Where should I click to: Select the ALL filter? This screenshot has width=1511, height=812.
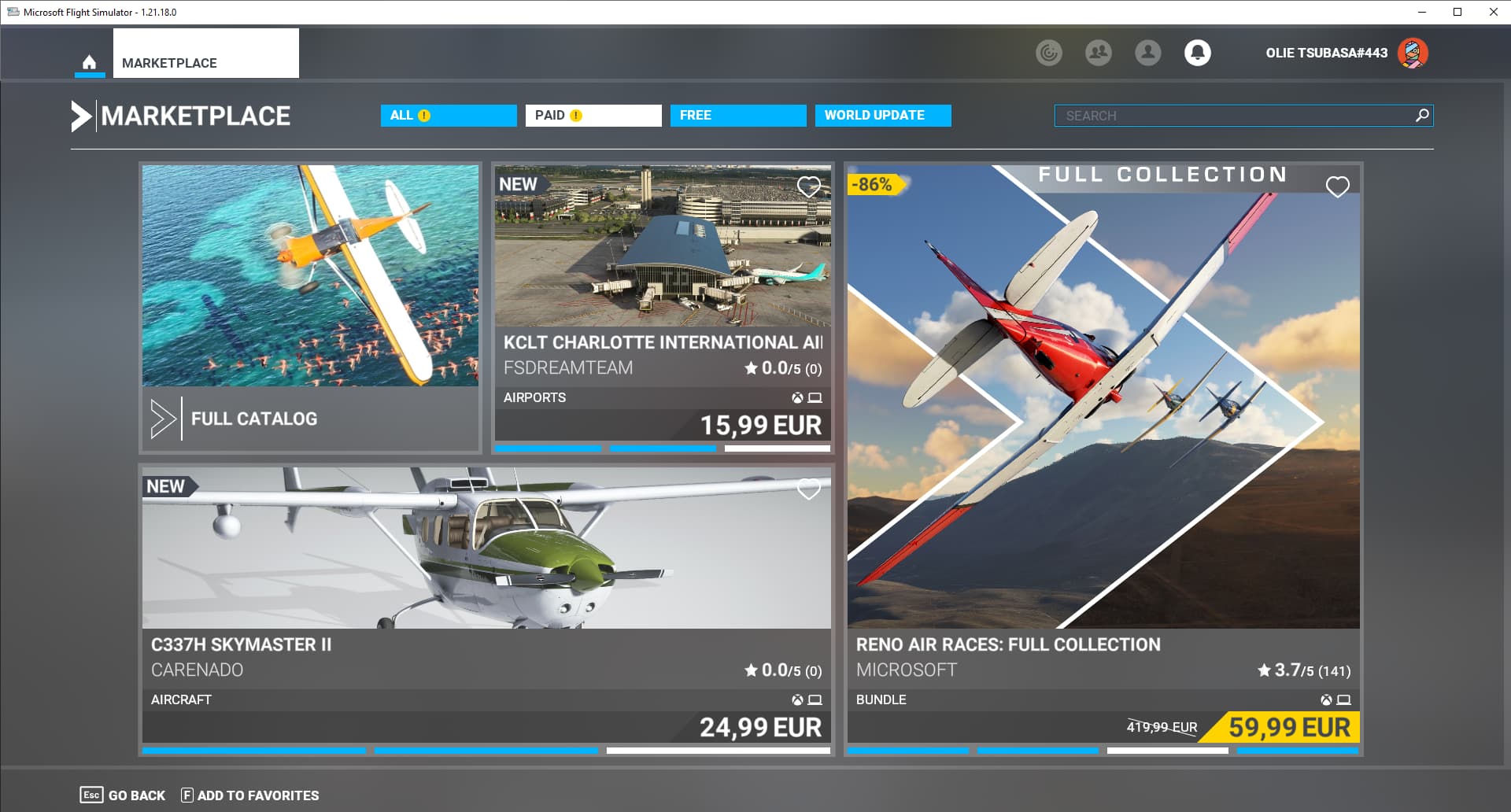pos(449,116)
